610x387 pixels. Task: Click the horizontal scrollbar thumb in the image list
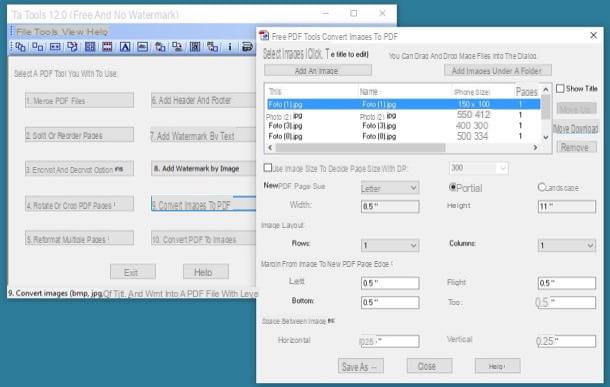point(360,147)
